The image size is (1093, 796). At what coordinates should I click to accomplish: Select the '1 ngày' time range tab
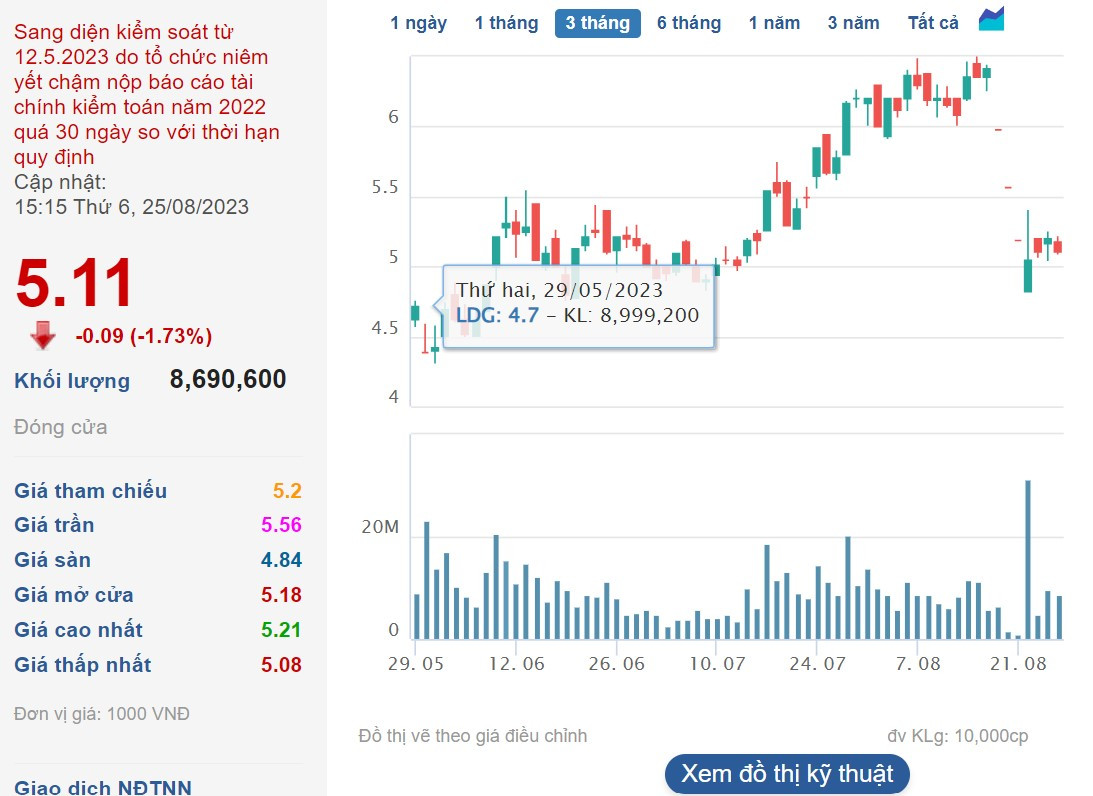[x=418, y=23]
